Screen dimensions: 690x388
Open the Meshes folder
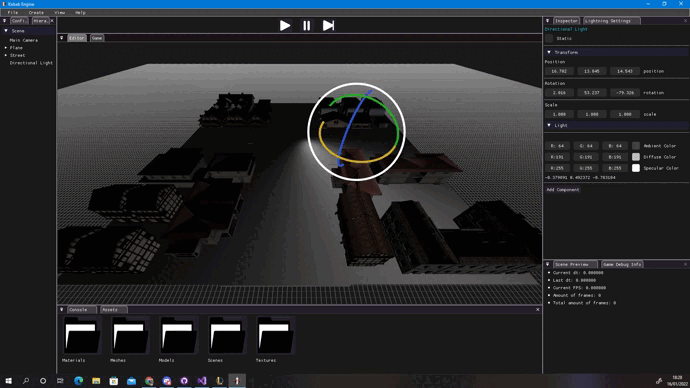pos(131,336)
